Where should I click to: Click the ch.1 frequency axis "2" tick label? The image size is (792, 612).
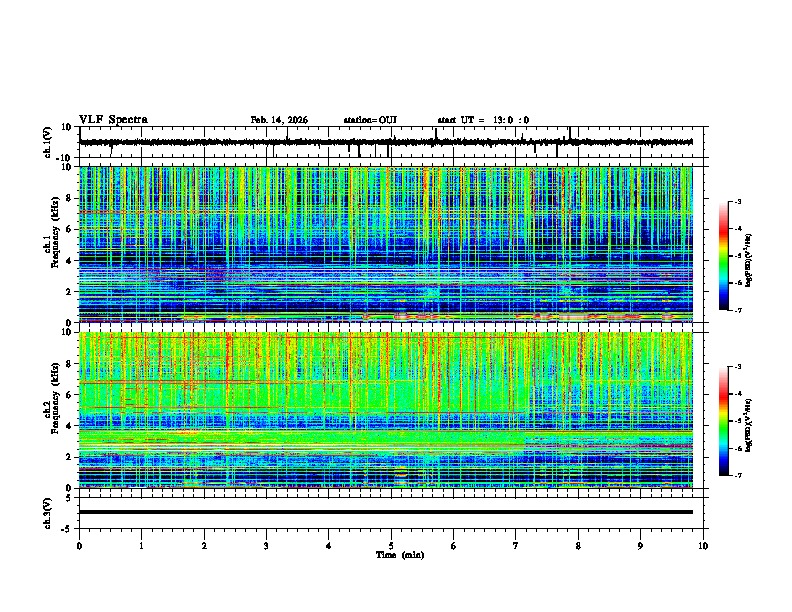pos(70,292)
